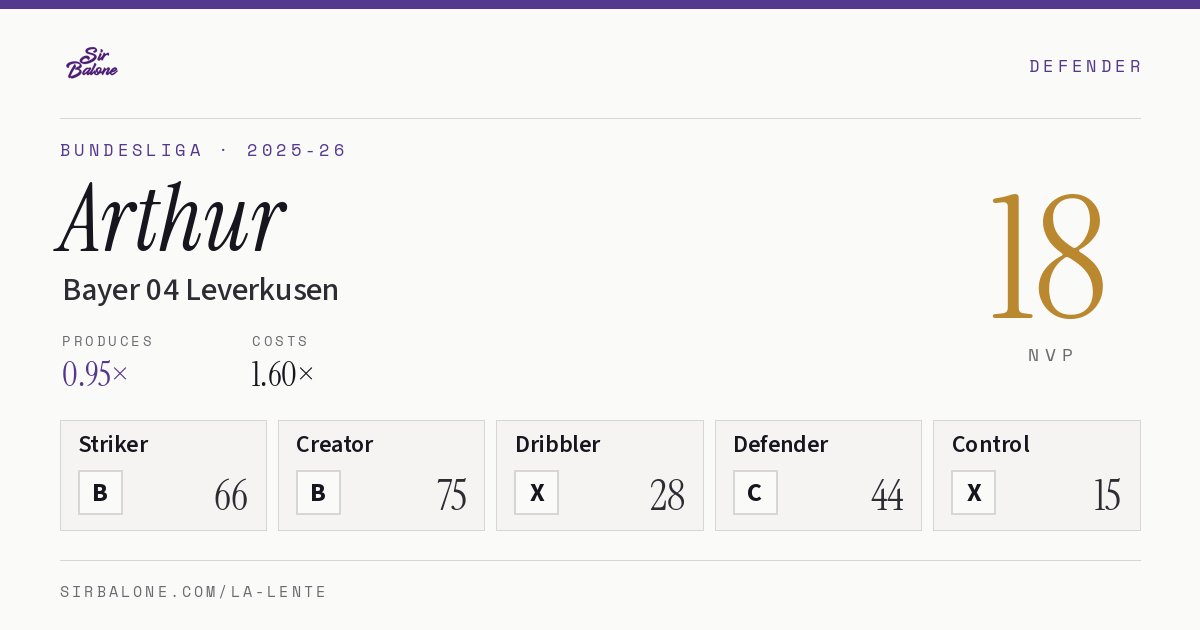
Task: Click the Control grade X badge
Action: 973,492
